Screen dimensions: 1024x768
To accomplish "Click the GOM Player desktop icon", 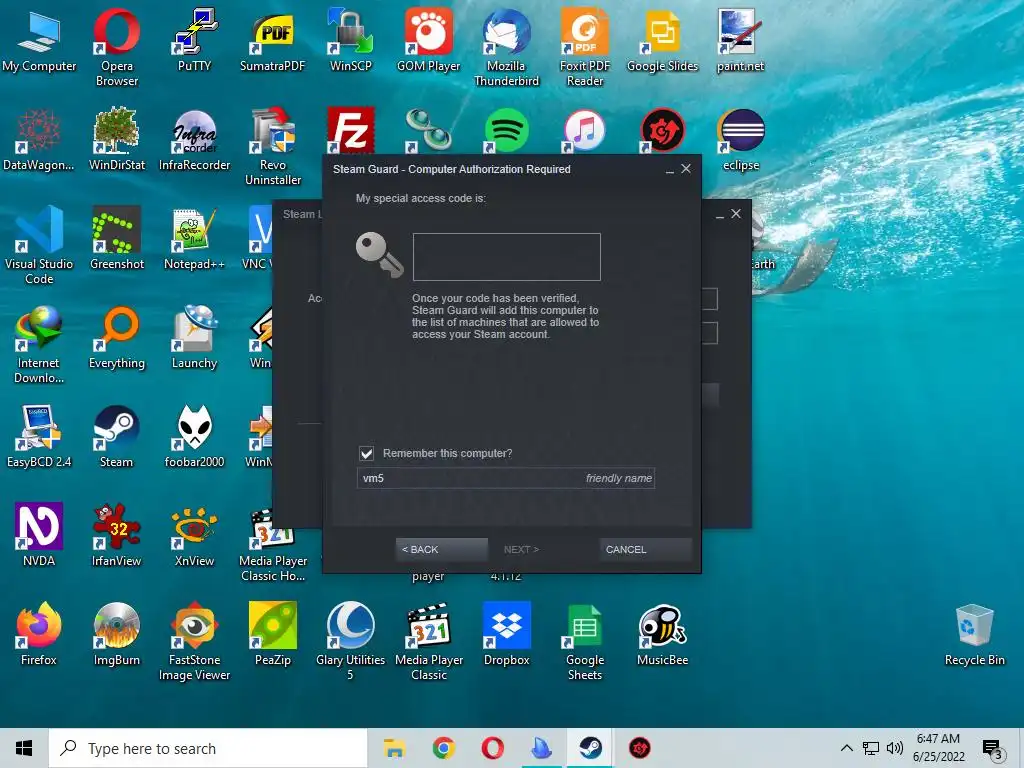I will (428, 40).
